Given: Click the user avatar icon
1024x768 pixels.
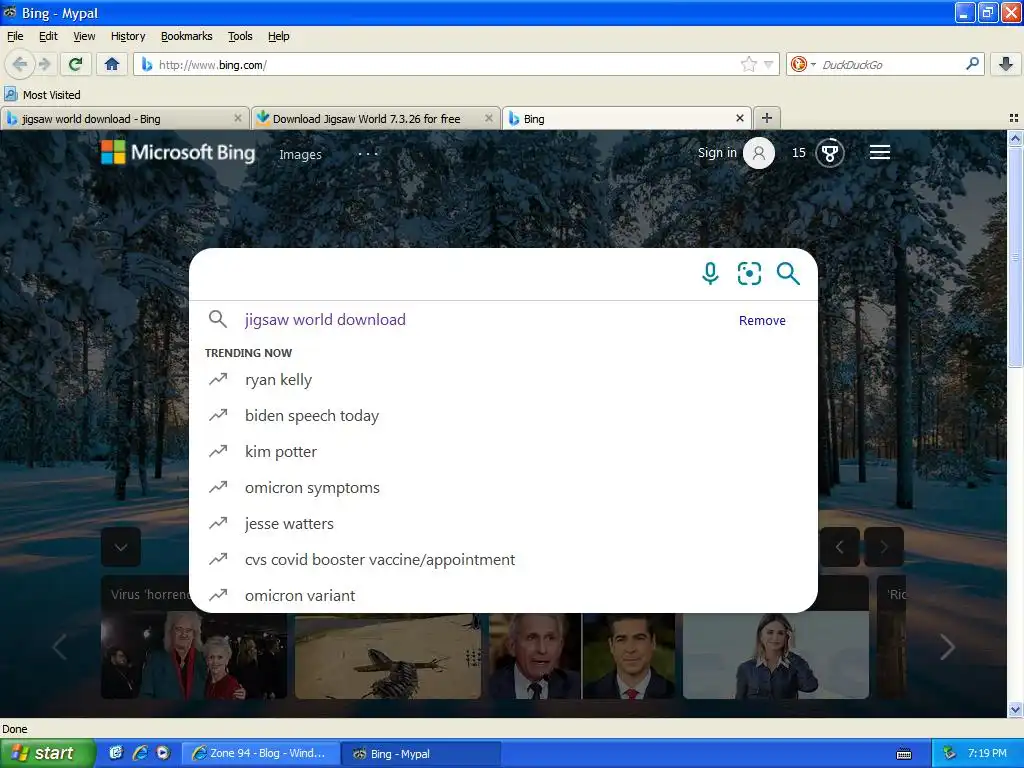Looking at the screenshot, I should click(759, 153).
